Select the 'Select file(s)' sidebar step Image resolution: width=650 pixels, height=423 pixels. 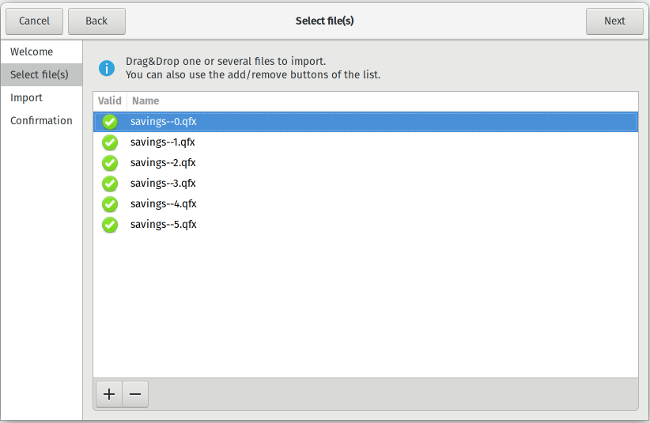[x=39, y=75]
